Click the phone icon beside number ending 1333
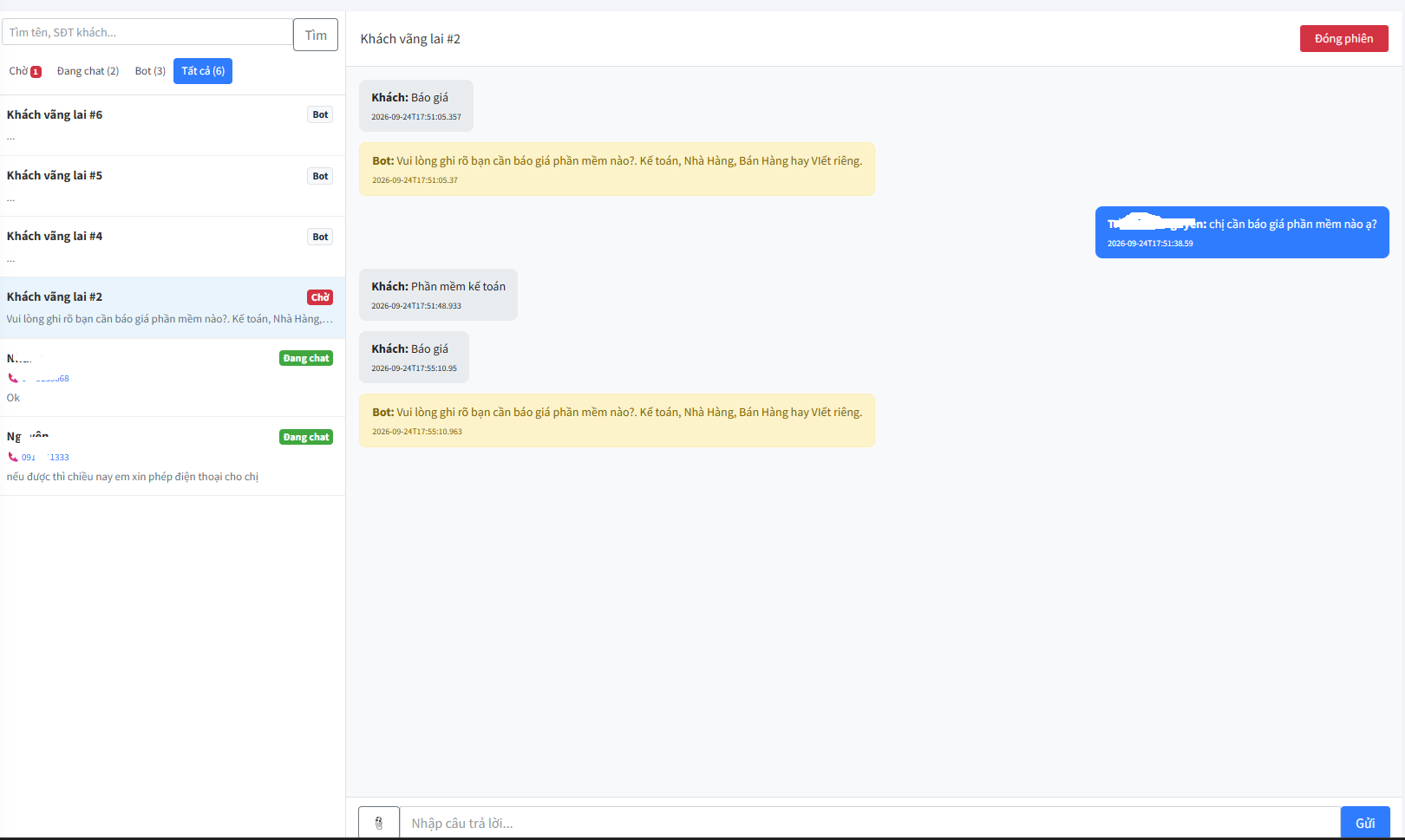This screenshot has height=840, width=1405. pyautogui.click(x=13, y=457)
